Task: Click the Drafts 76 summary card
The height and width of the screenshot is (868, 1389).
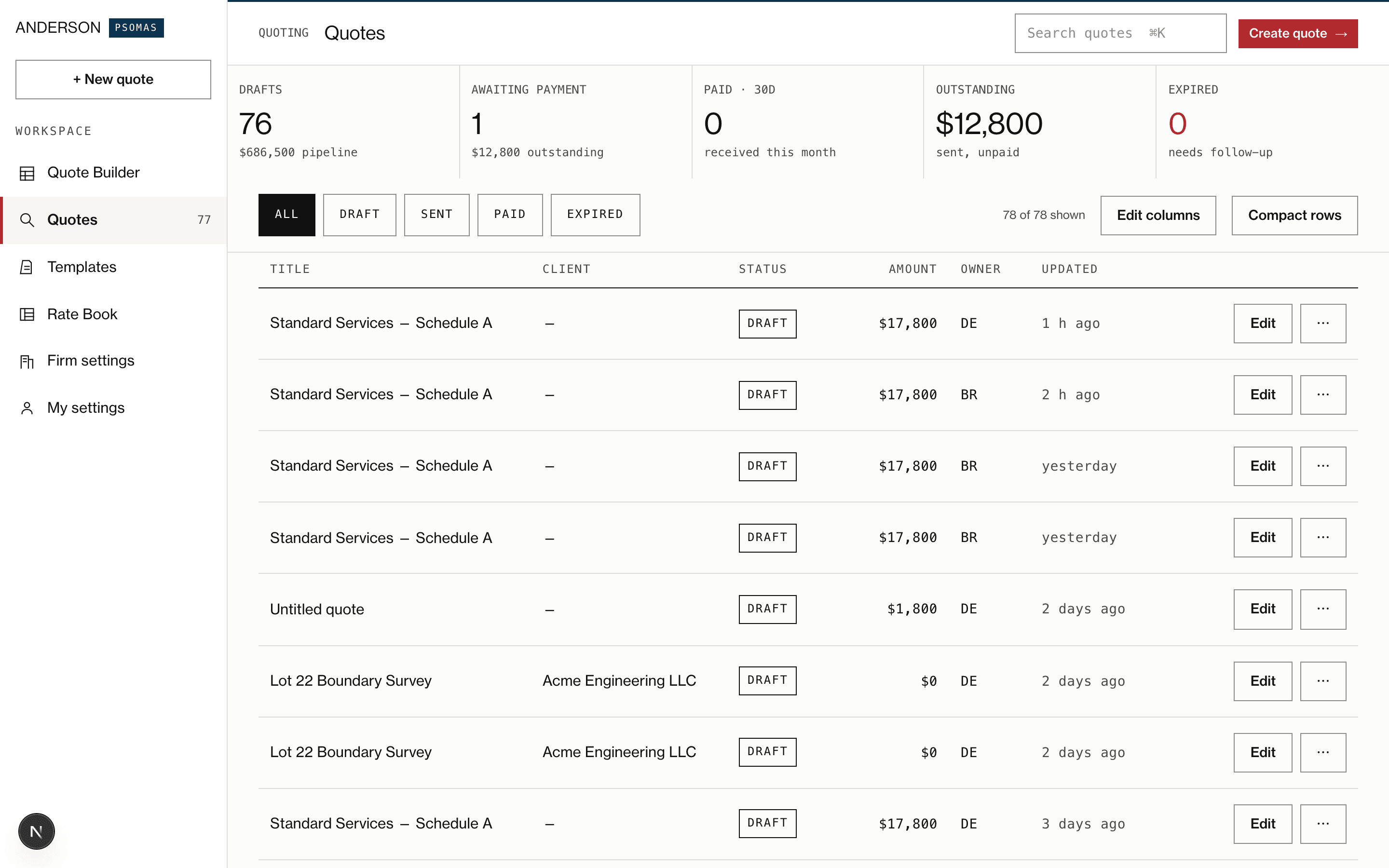Action: pyautogui.click(x=343, y=122)
